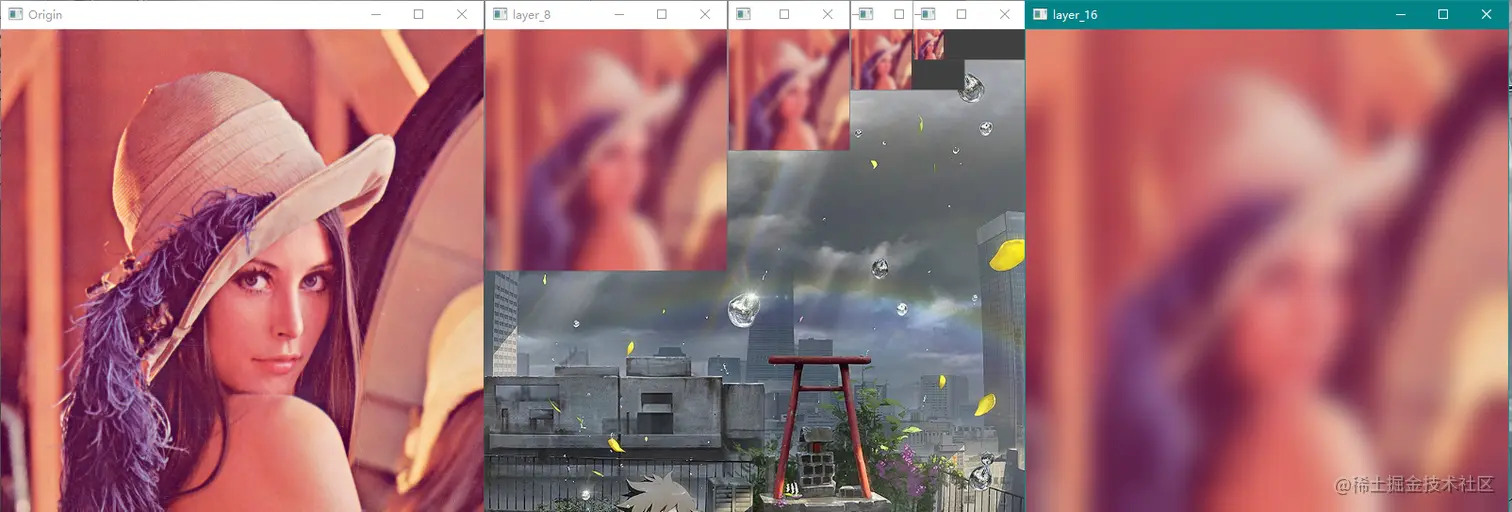
Task: Close the smallest Lena preview window
Action: pyautogui.click(x=1004, y=15)
